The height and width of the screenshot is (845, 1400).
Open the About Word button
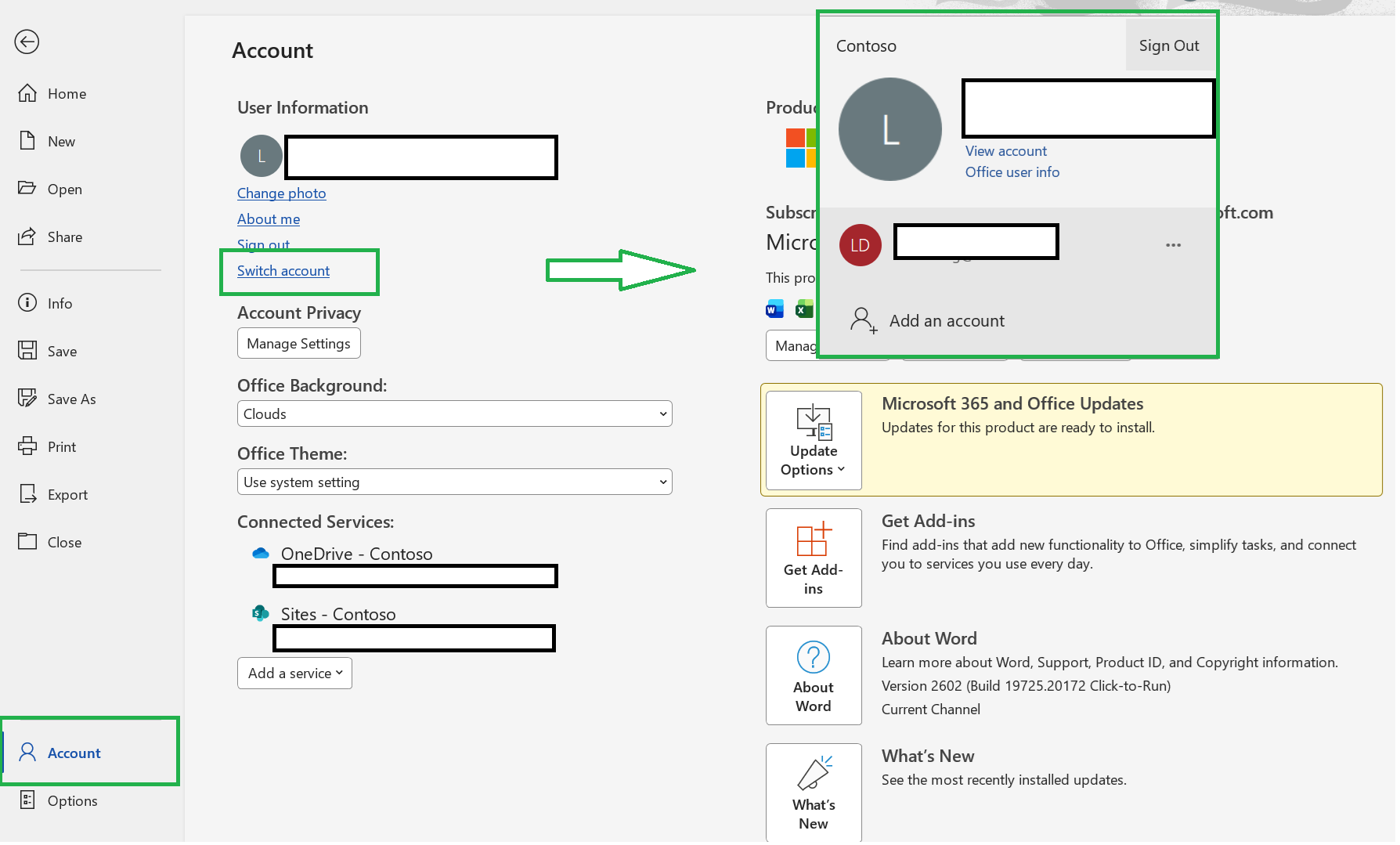coord(814,676)
